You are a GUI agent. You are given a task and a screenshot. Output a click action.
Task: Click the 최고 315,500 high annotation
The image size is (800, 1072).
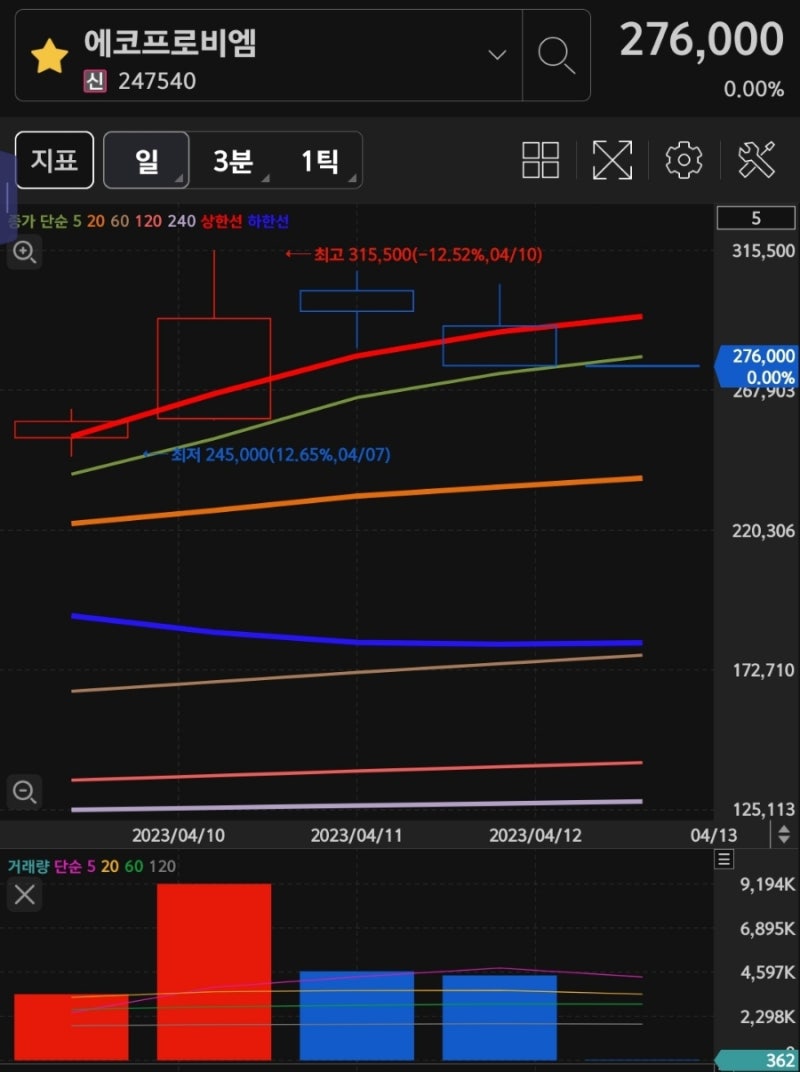[414, 254]
